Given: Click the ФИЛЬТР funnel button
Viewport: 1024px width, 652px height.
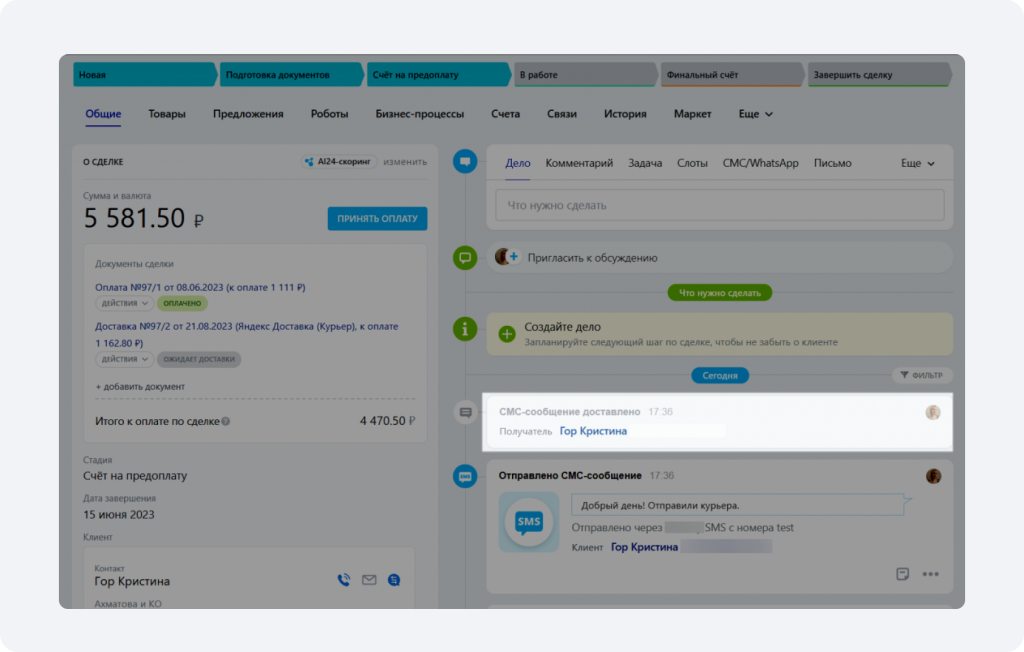Looking at the screenshot, I should pos(921,375).
